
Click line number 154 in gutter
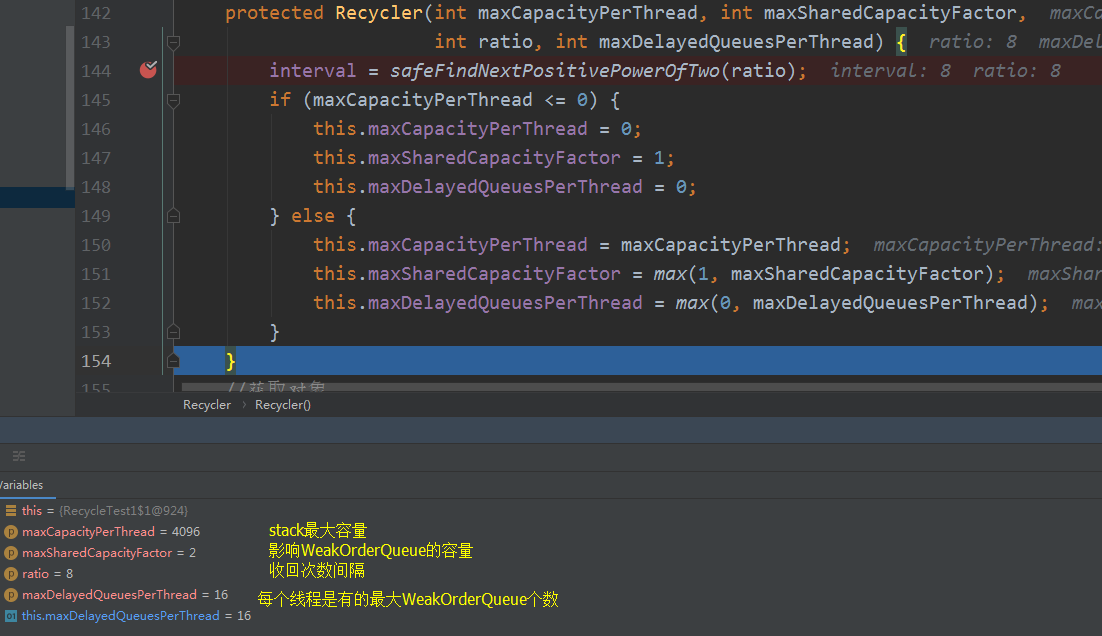pos(96,361)
